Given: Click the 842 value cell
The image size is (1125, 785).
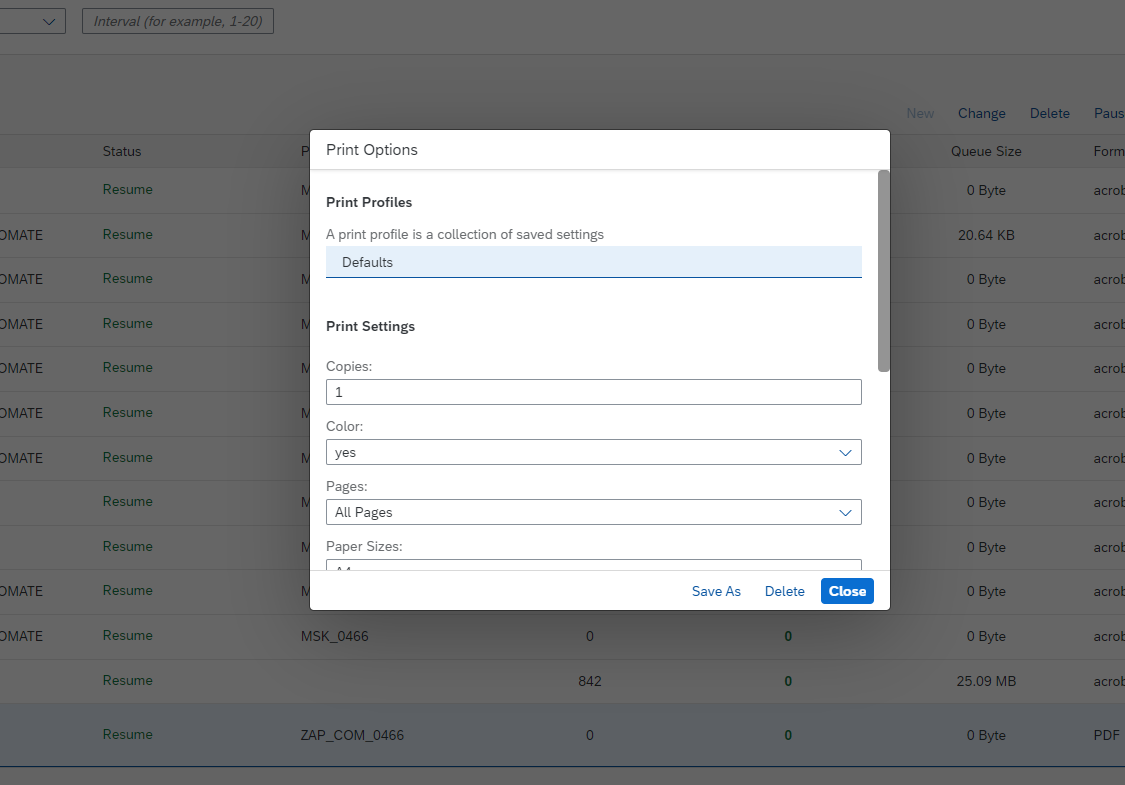Looking at the screenshot, I should click(590, 681).
